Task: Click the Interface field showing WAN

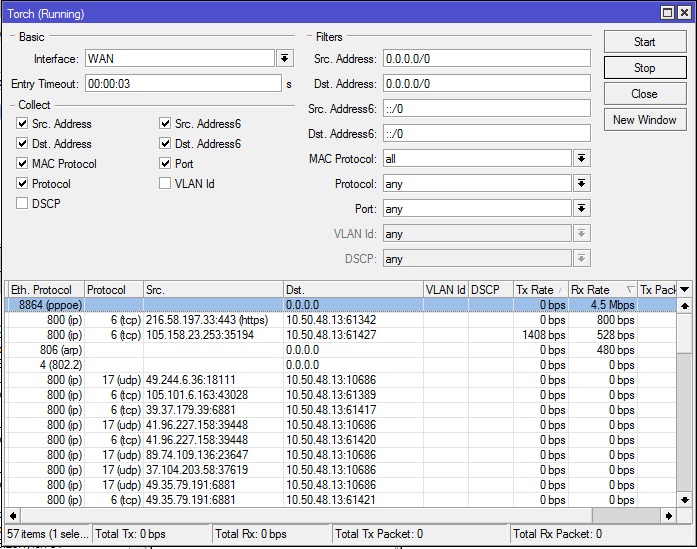Action: (x=180, y=58)
